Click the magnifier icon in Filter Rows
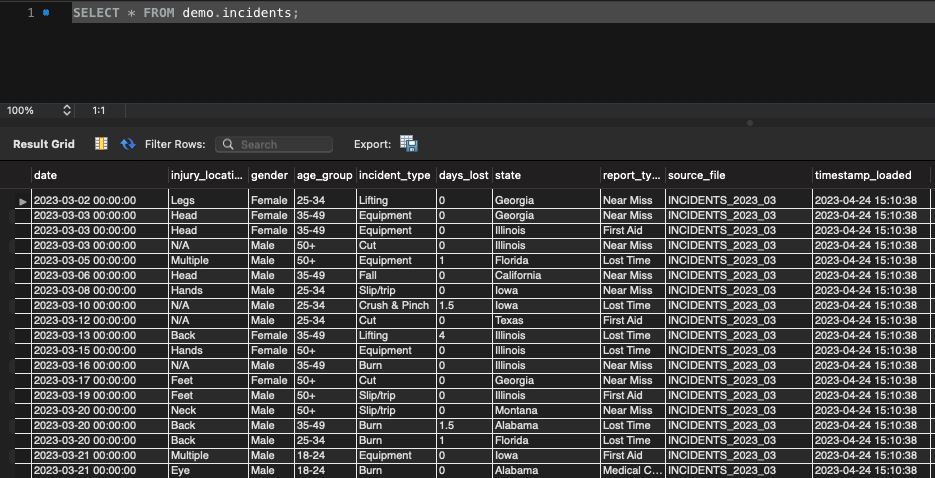The width and height of the screenshot is (935, 478). 227,144
